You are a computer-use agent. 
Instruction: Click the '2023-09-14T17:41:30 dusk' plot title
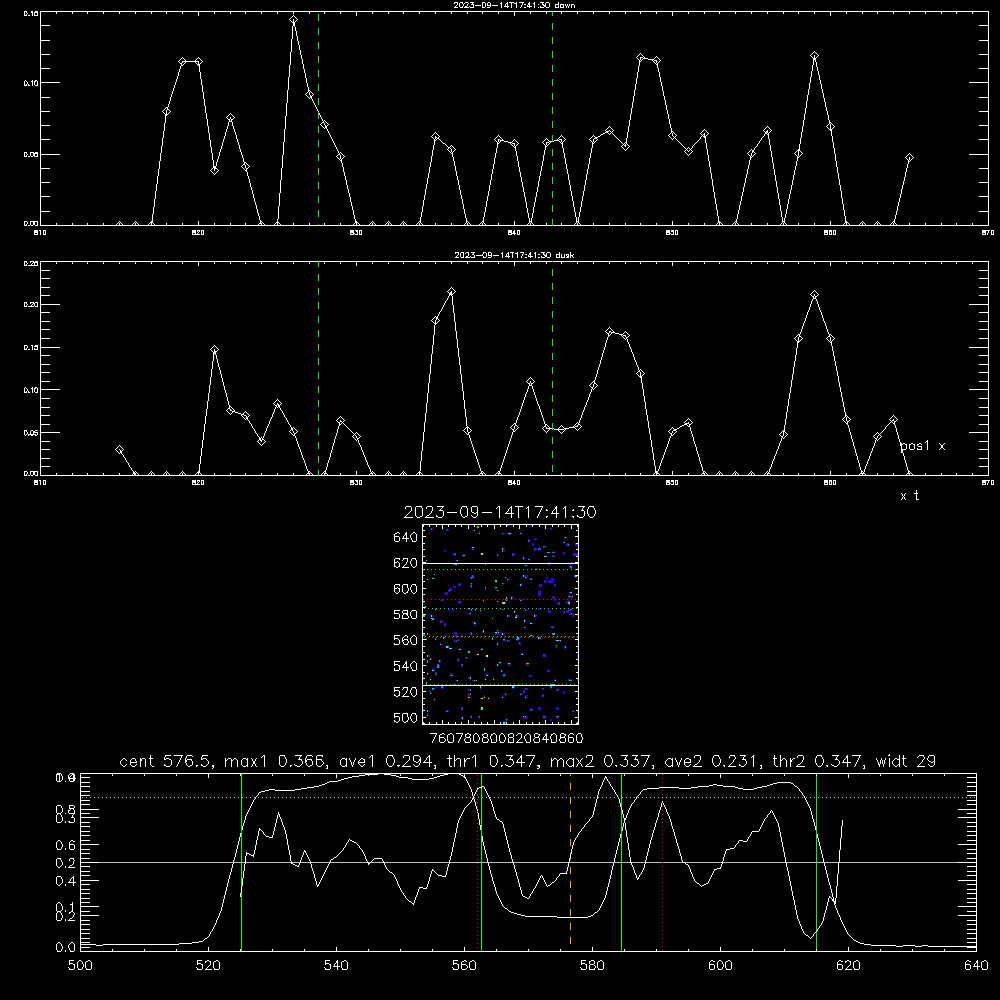(514, 255)
